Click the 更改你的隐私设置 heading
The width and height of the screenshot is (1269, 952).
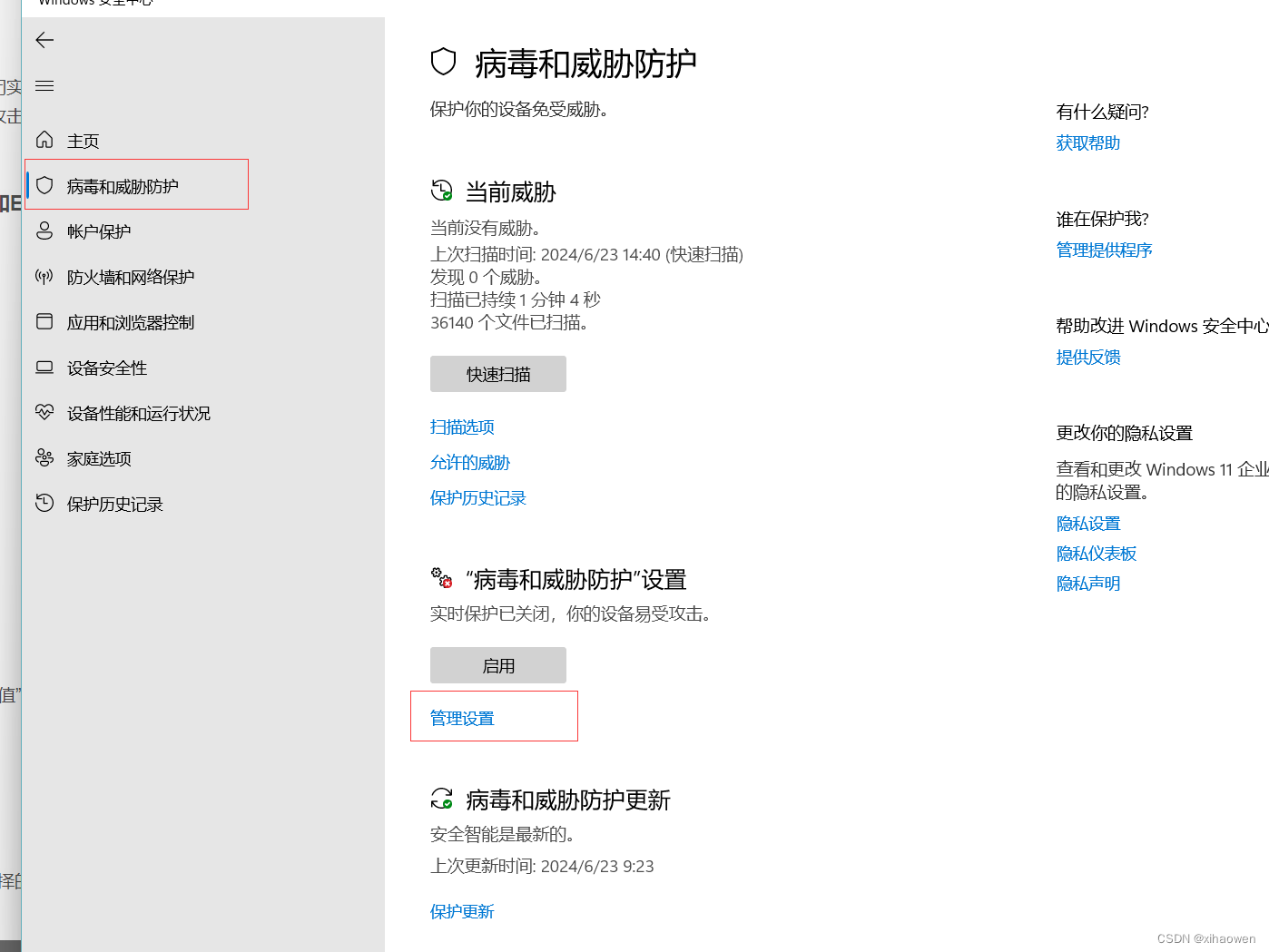(1125, 433)
